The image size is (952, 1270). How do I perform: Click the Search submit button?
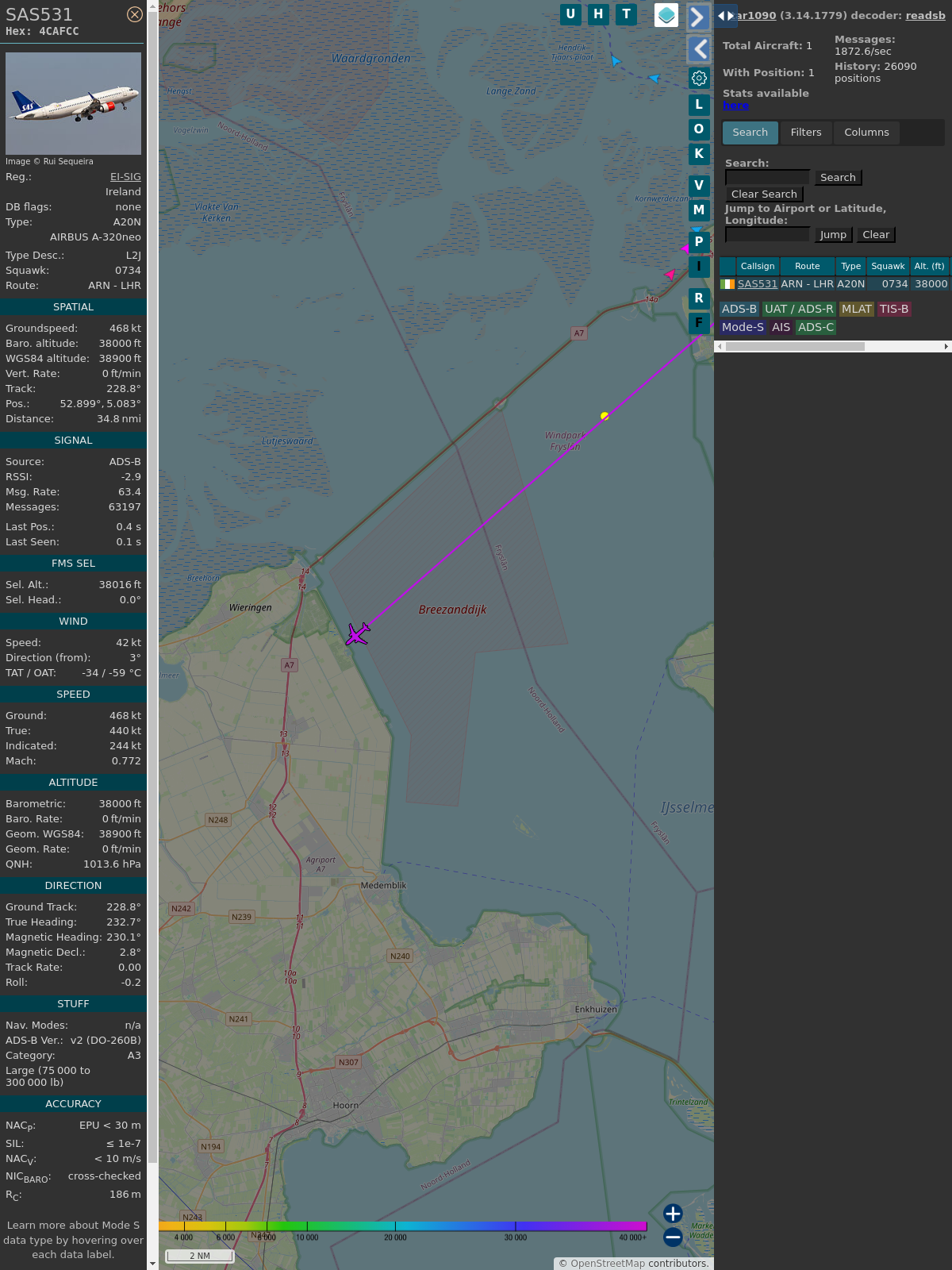pos(838,178)
